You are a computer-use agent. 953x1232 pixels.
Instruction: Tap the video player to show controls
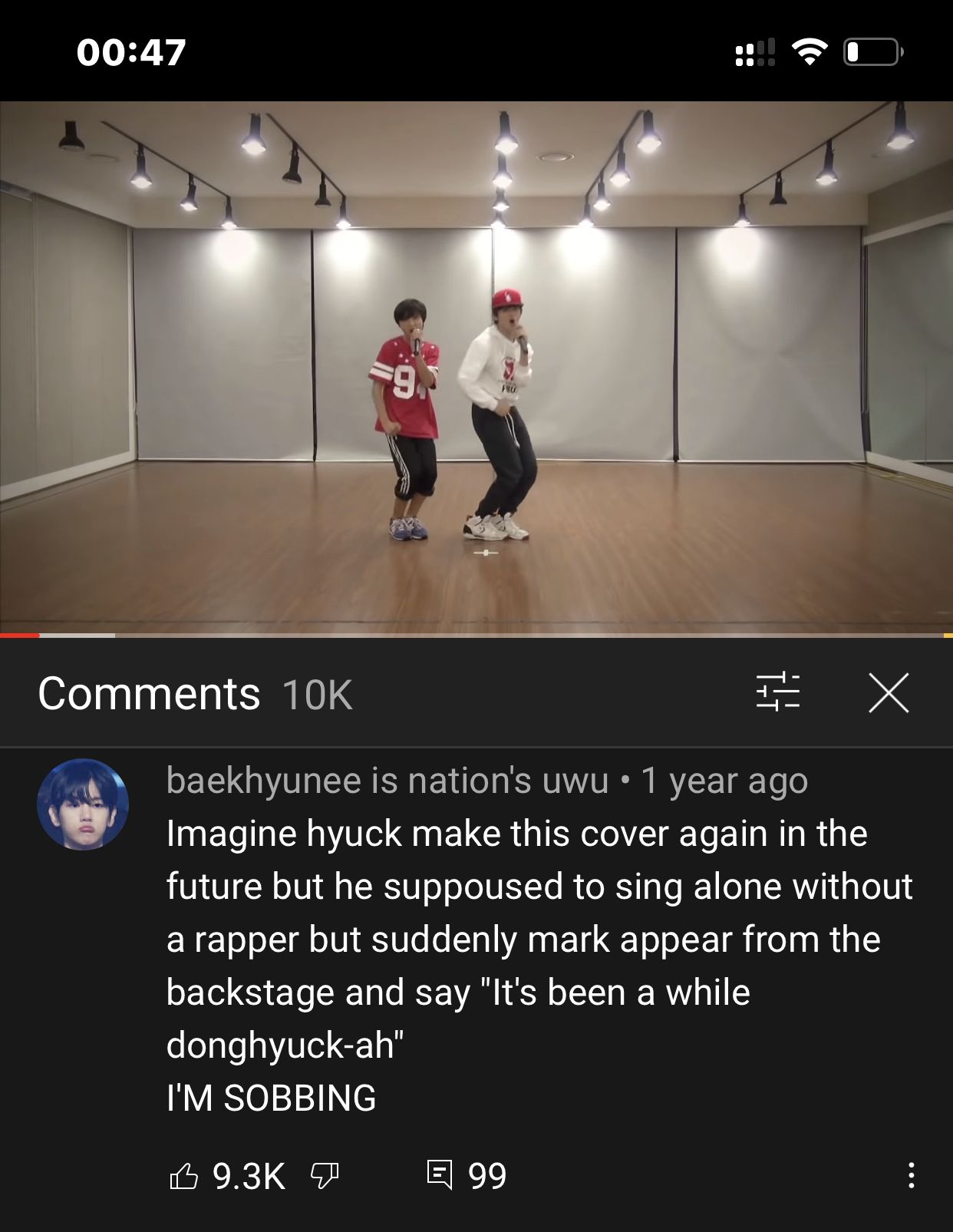pyautogui.click(x=476, y=367)
